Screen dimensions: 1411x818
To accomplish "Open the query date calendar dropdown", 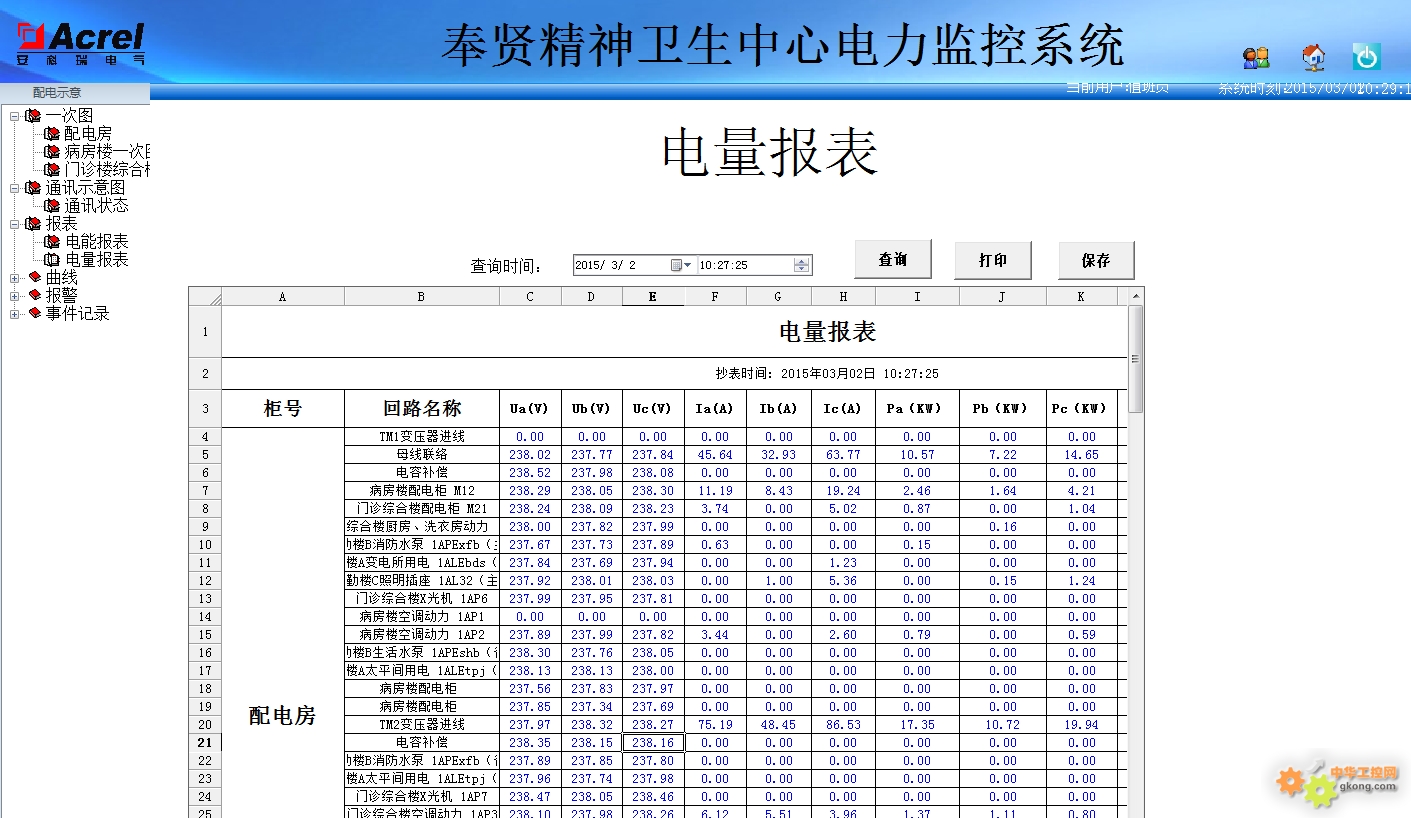I will coord(681,265).
